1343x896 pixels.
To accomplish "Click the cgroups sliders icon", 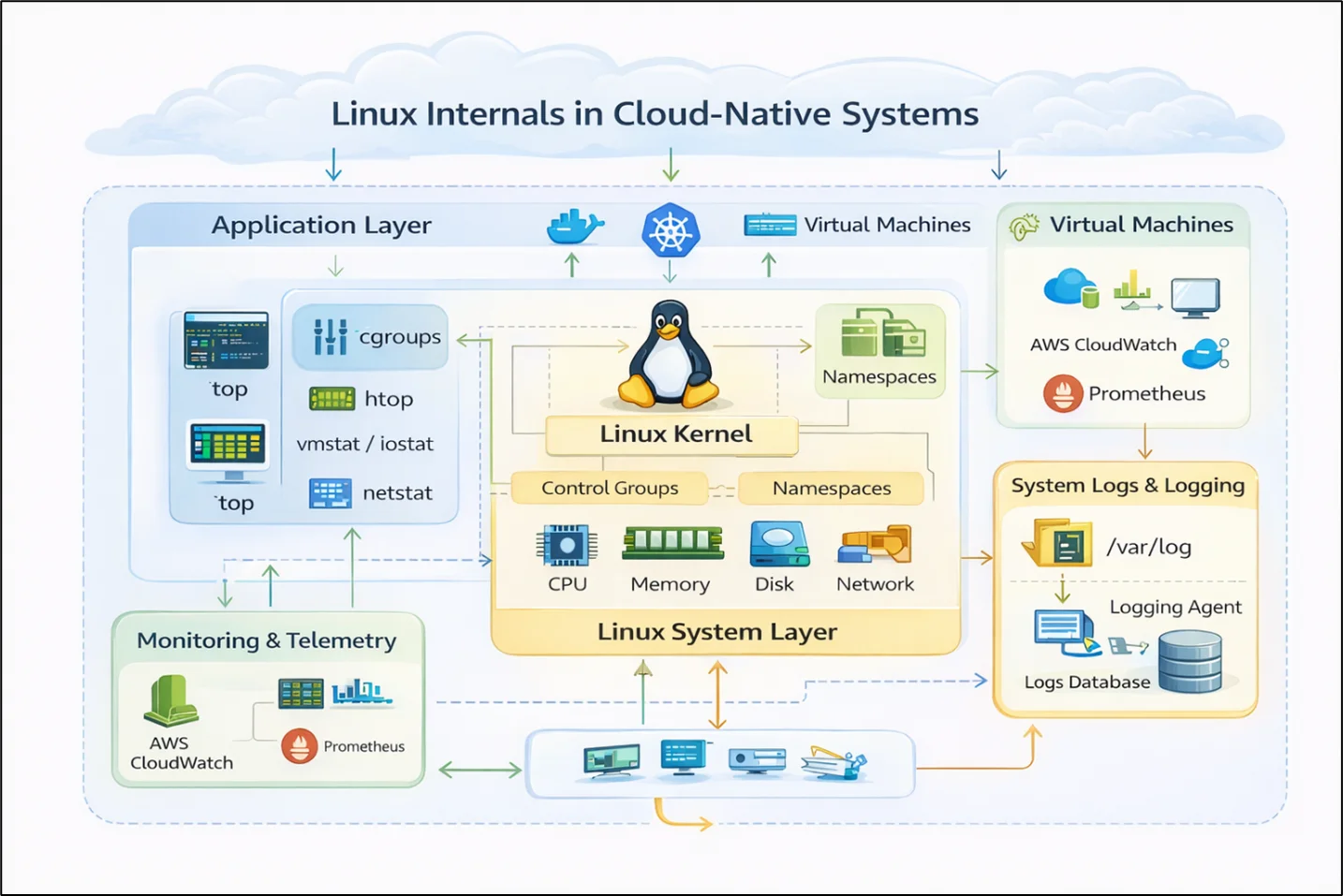I will click(330, 337).
